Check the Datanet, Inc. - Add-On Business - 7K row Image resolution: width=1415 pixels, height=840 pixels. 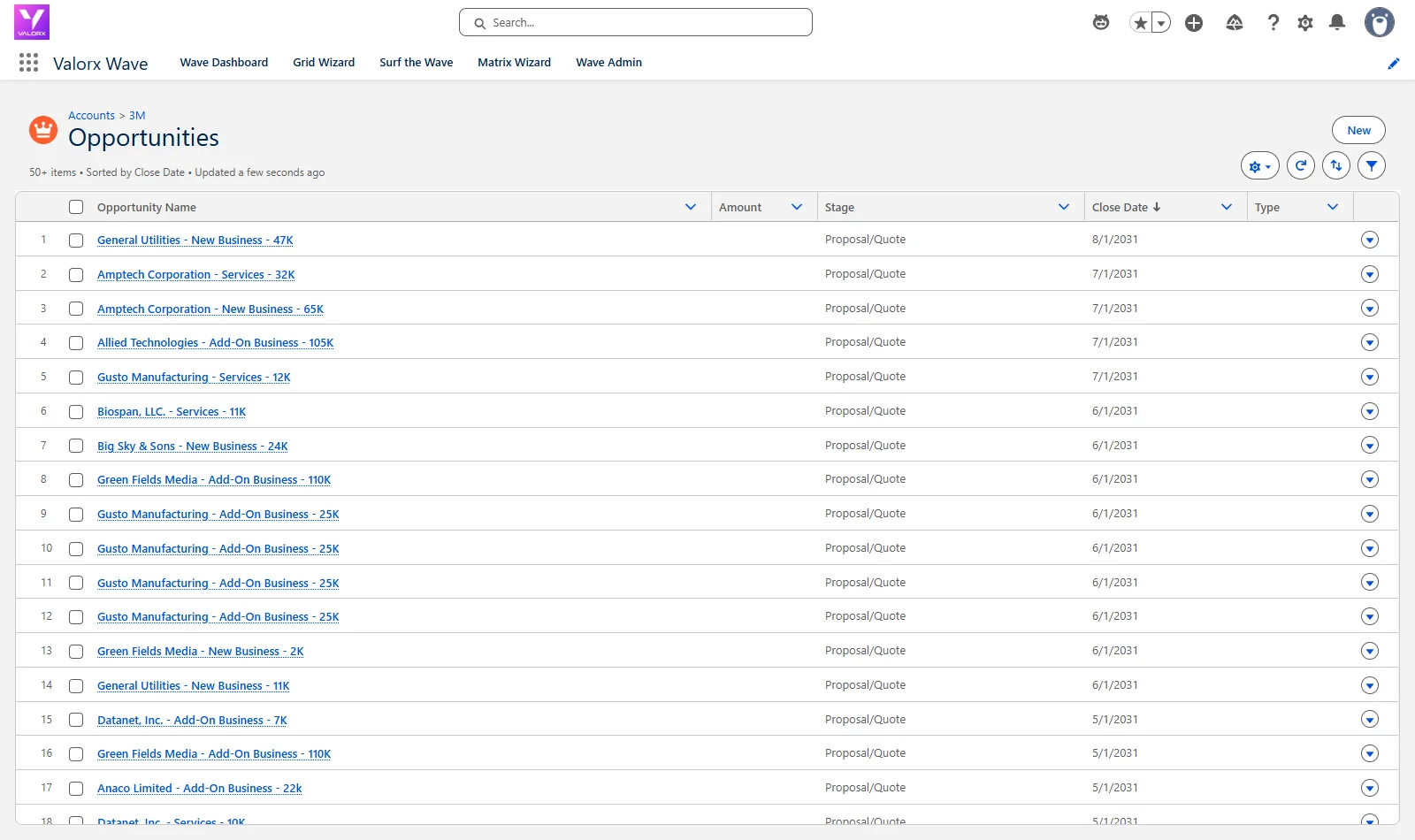tap(76, 721)
